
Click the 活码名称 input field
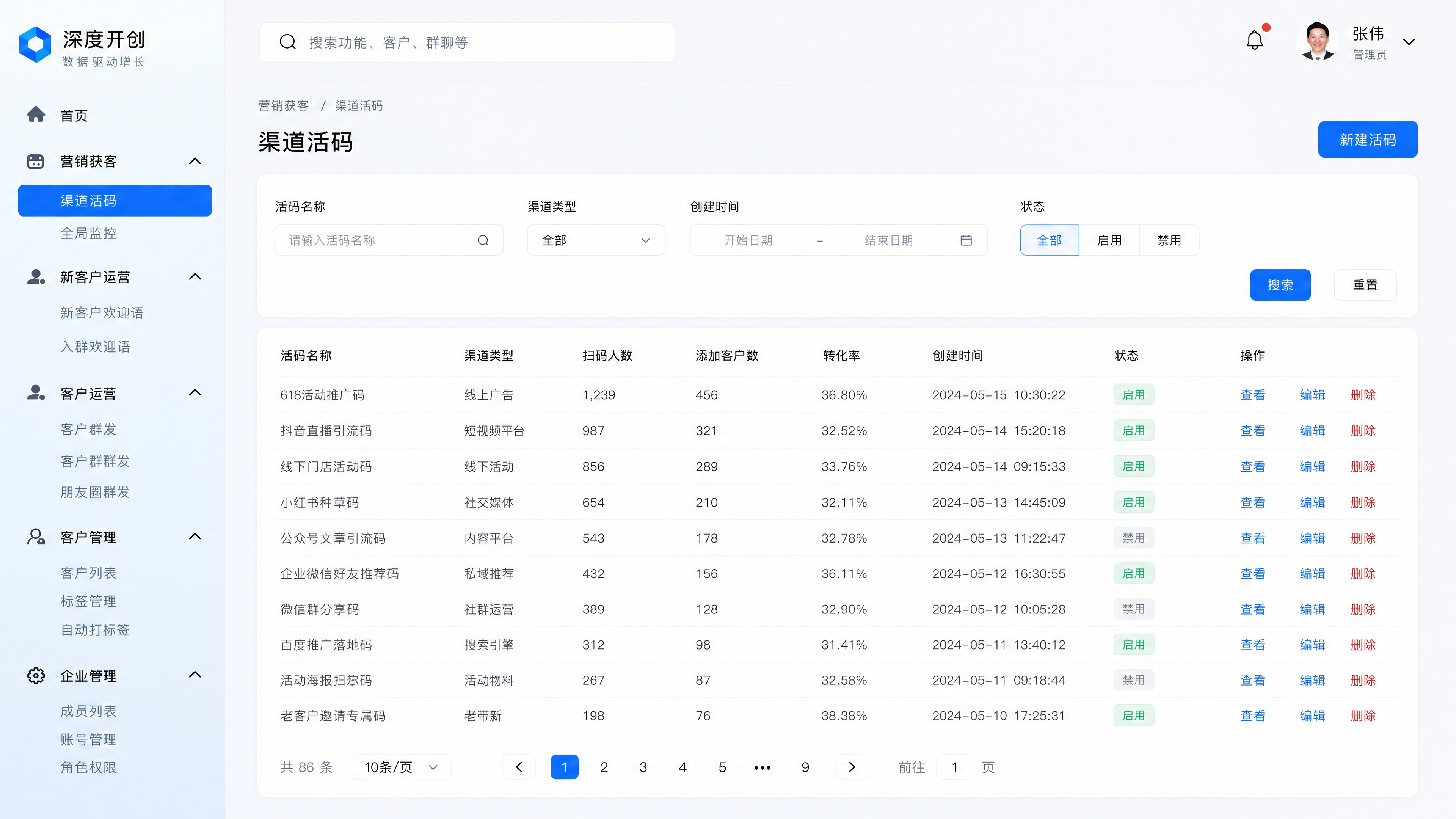point(389,240)
